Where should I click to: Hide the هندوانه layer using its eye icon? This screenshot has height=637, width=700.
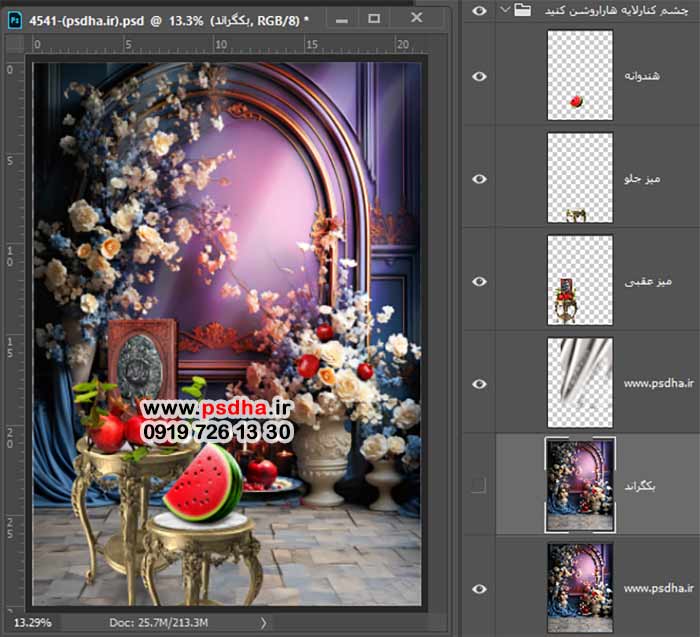pyautogui.click(x=479, y=75)
